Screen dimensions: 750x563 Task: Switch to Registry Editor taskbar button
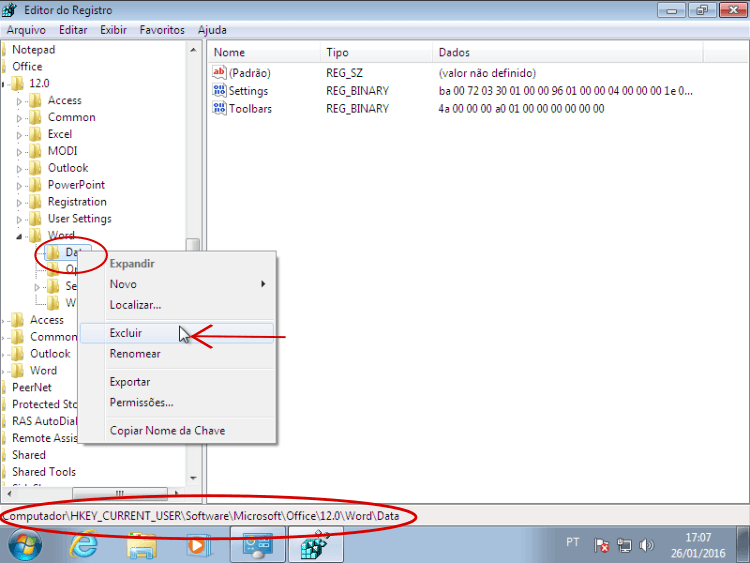316,545
